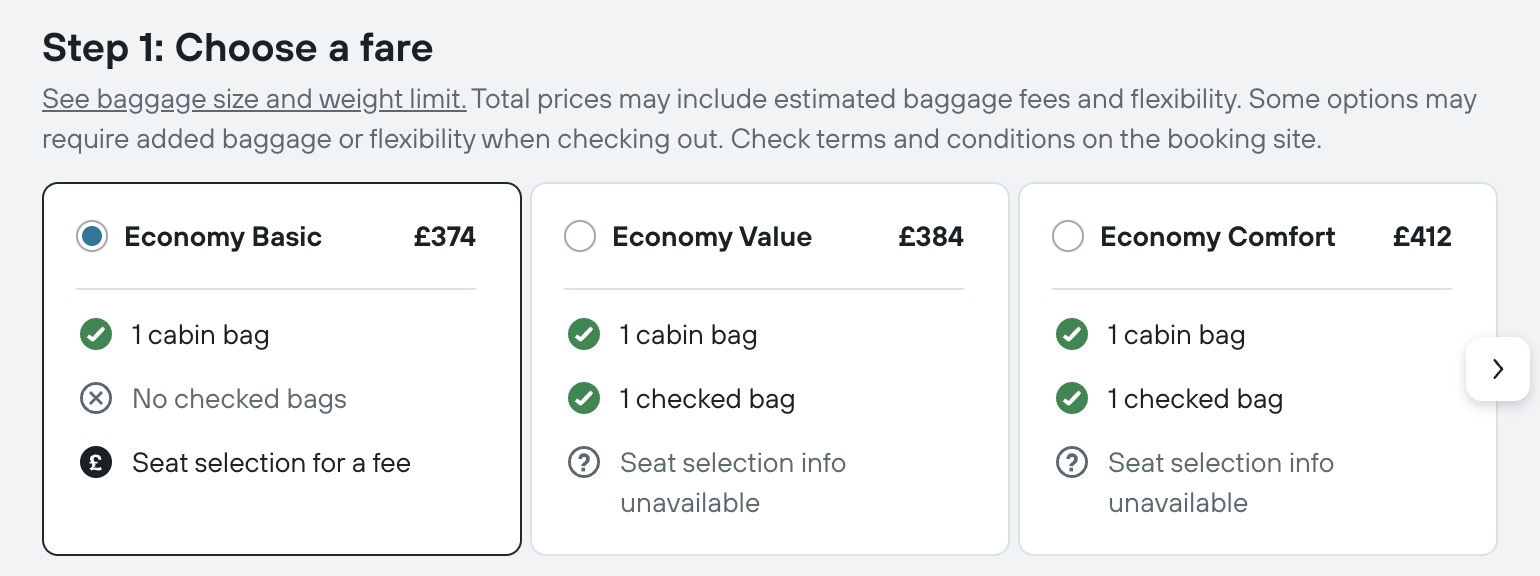Click the £412 Economy Comfort price

point(1422,237)
